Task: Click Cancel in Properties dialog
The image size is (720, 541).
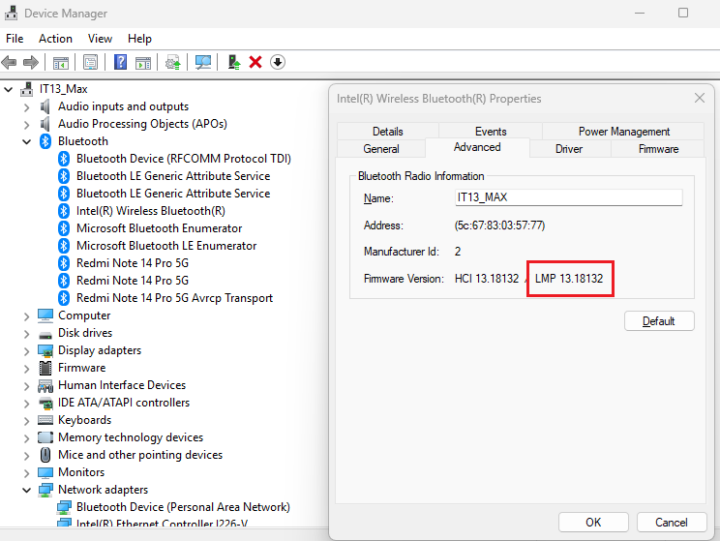Action: 671,522
